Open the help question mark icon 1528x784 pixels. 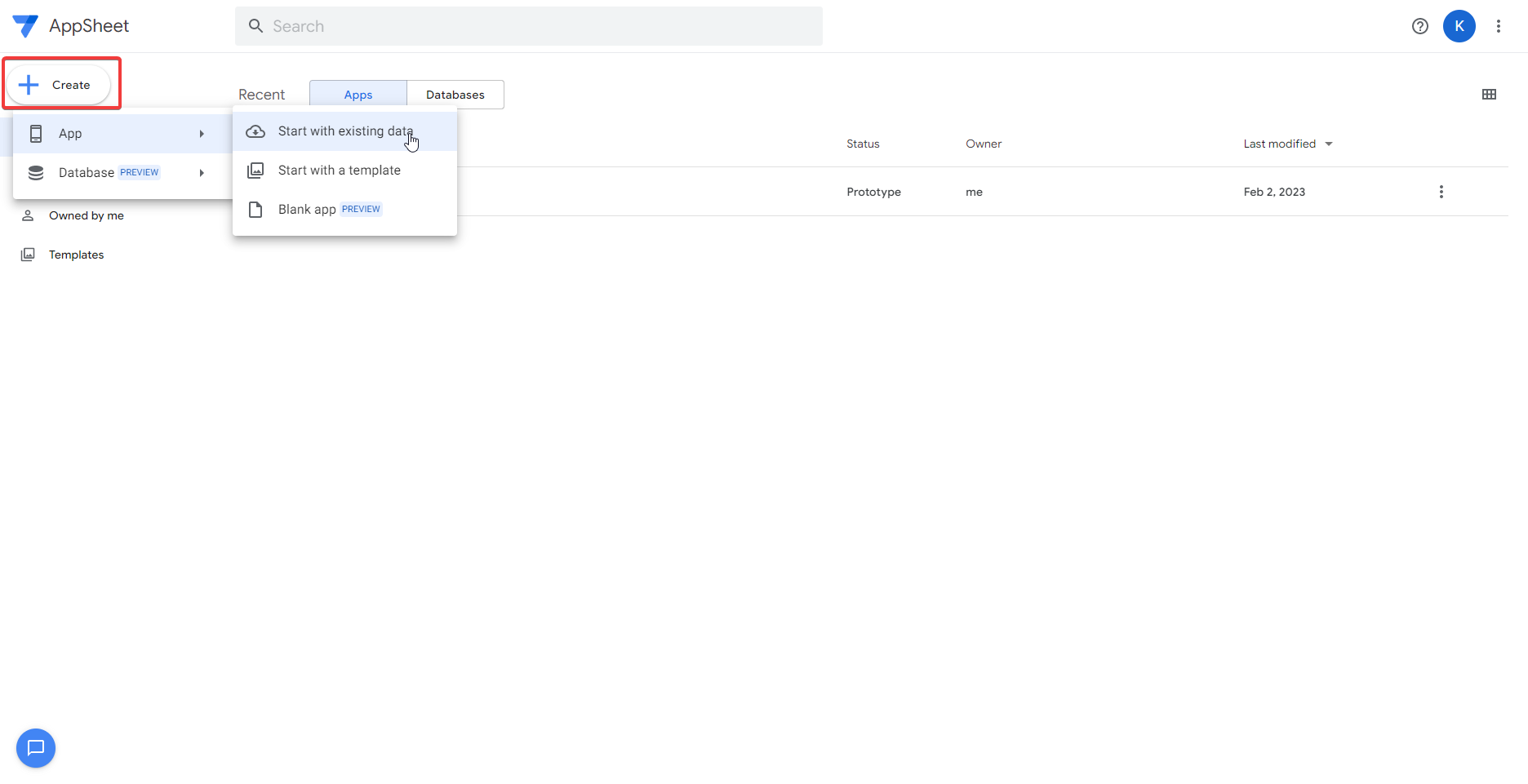pos(1420,26)
